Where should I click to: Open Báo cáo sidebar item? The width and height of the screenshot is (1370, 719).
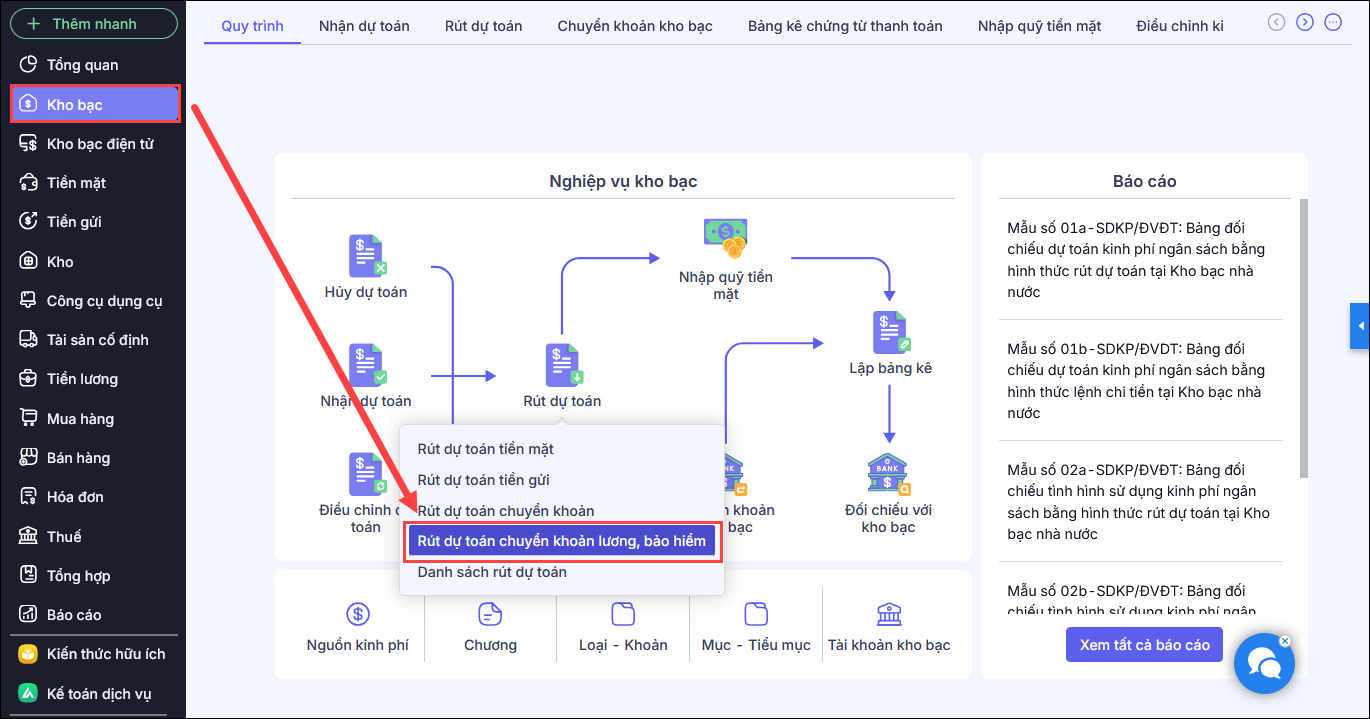[x=94, y=615]
